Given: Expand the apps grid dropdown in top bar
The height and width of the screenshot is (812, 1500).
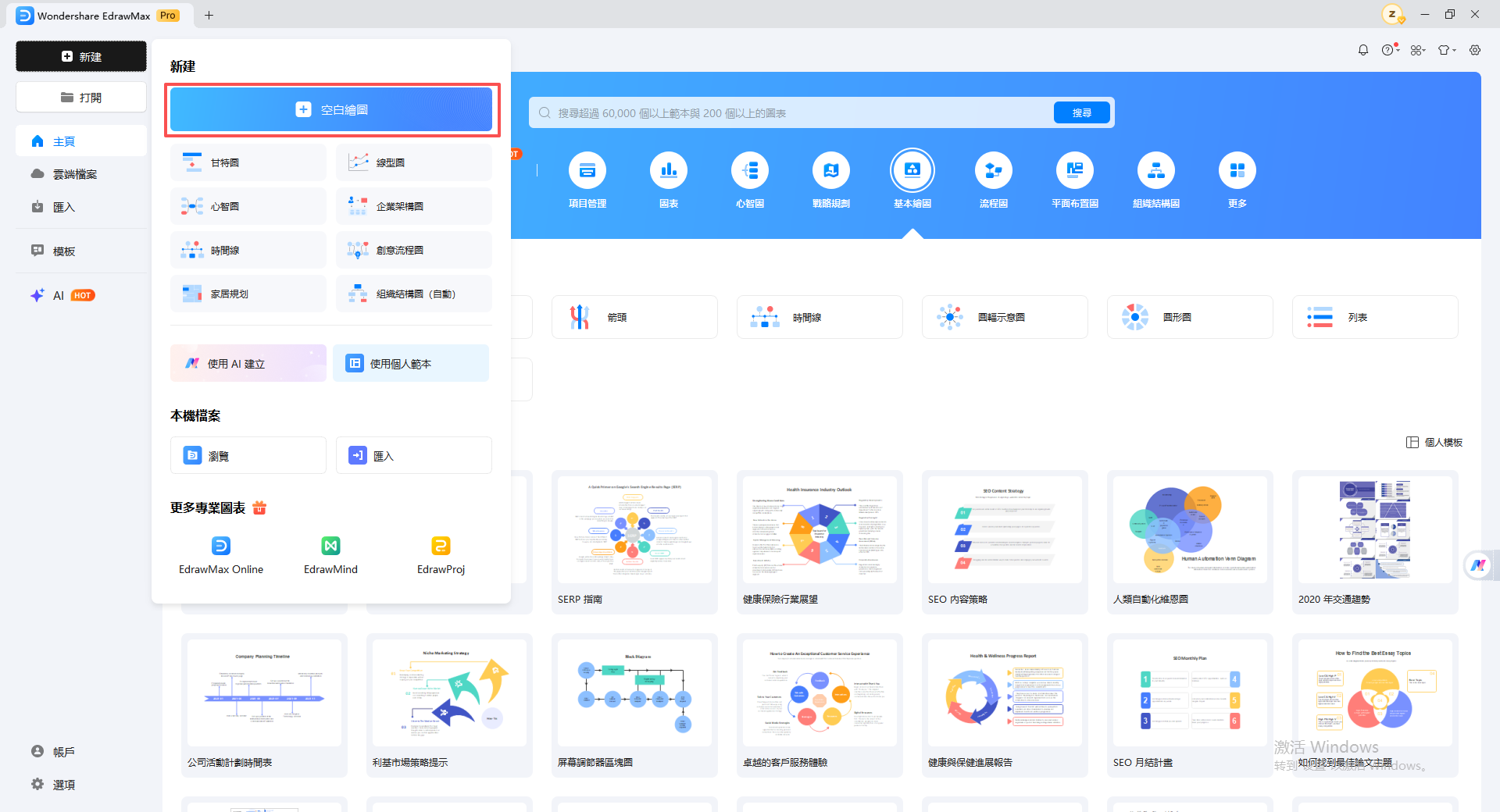Looking at the screenshot, I should point(1418,50).
